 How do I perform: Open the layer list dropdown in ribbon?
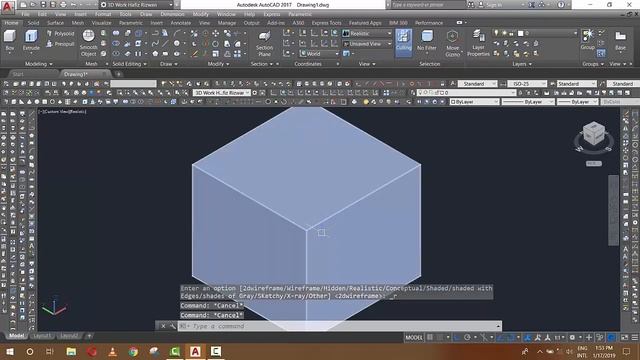click(x=536, y=33)
